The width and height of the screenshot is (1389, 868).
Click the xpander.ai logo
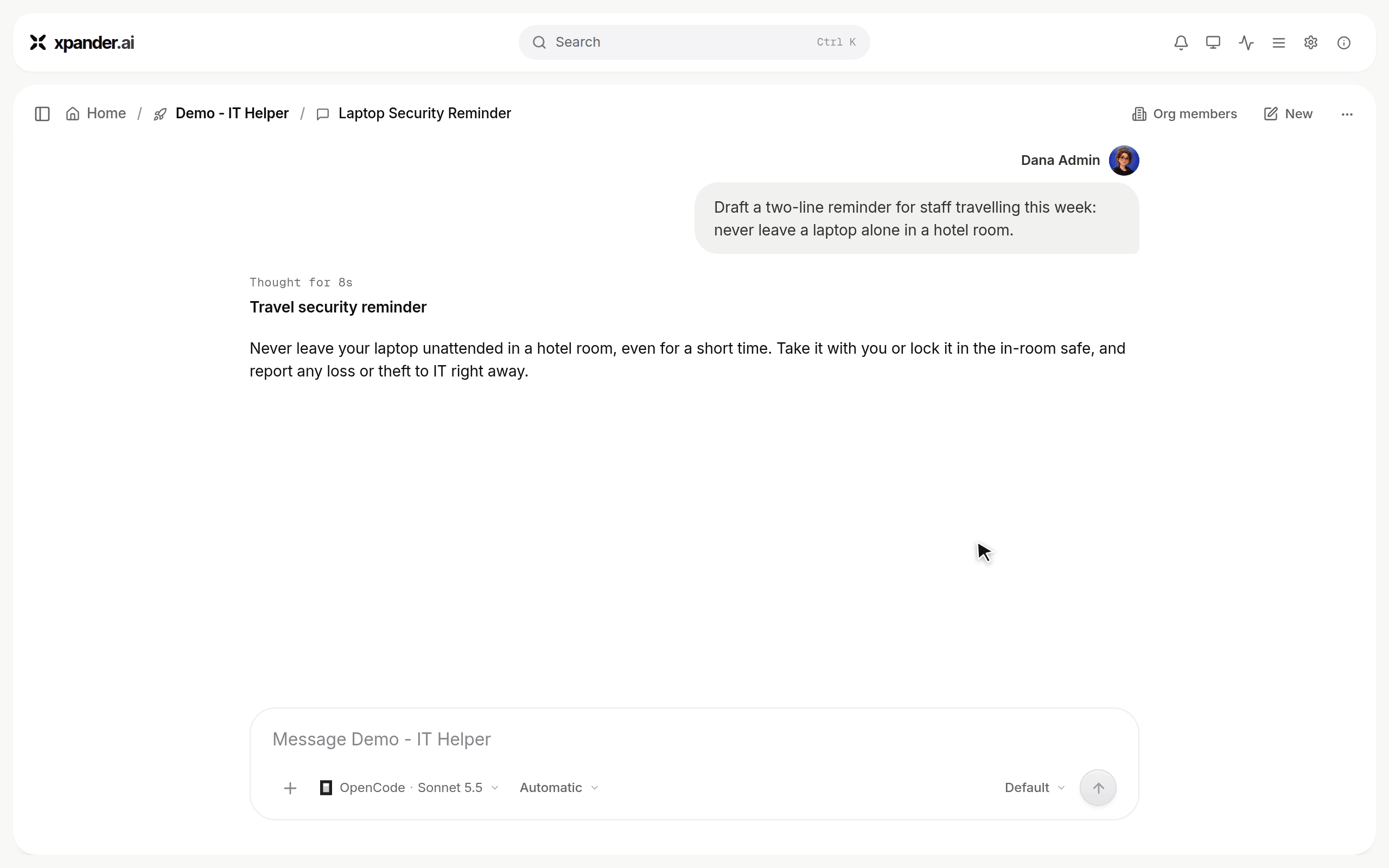click(x=81, y=42)
